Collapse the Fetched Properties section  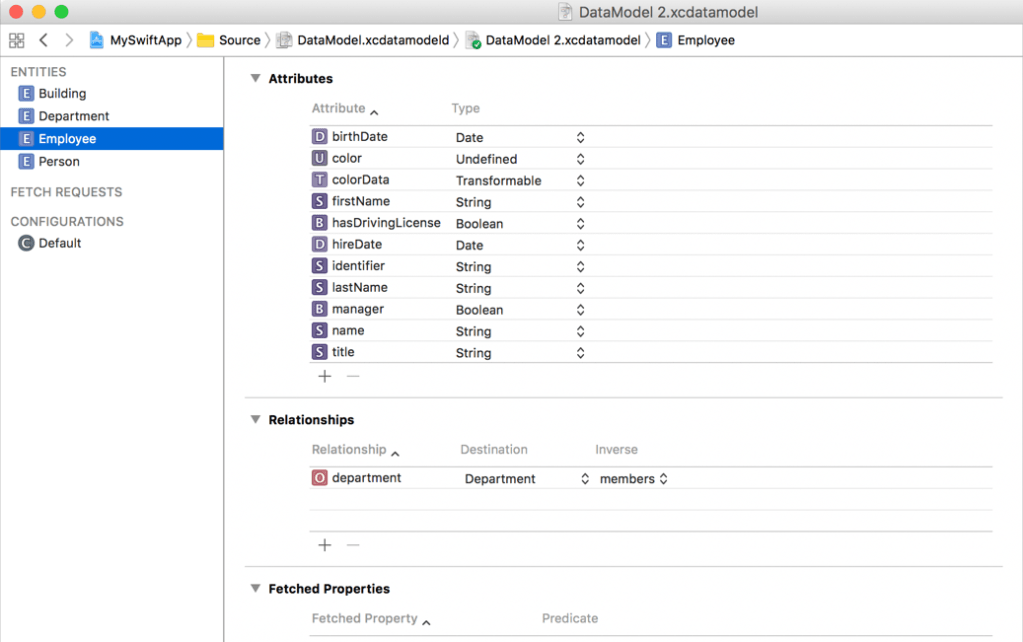click(x=255, y=589)
